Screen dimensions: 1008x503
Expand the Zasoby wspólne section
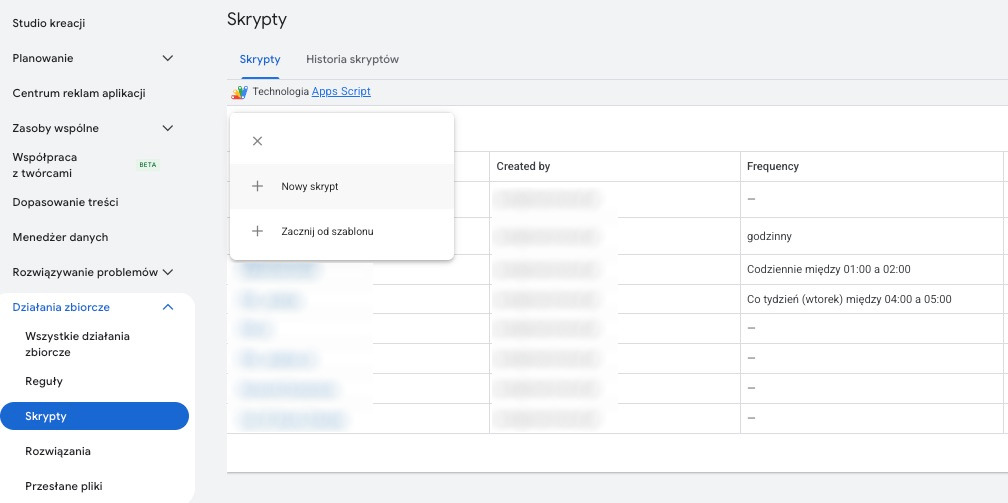click(x=168, y=128)
